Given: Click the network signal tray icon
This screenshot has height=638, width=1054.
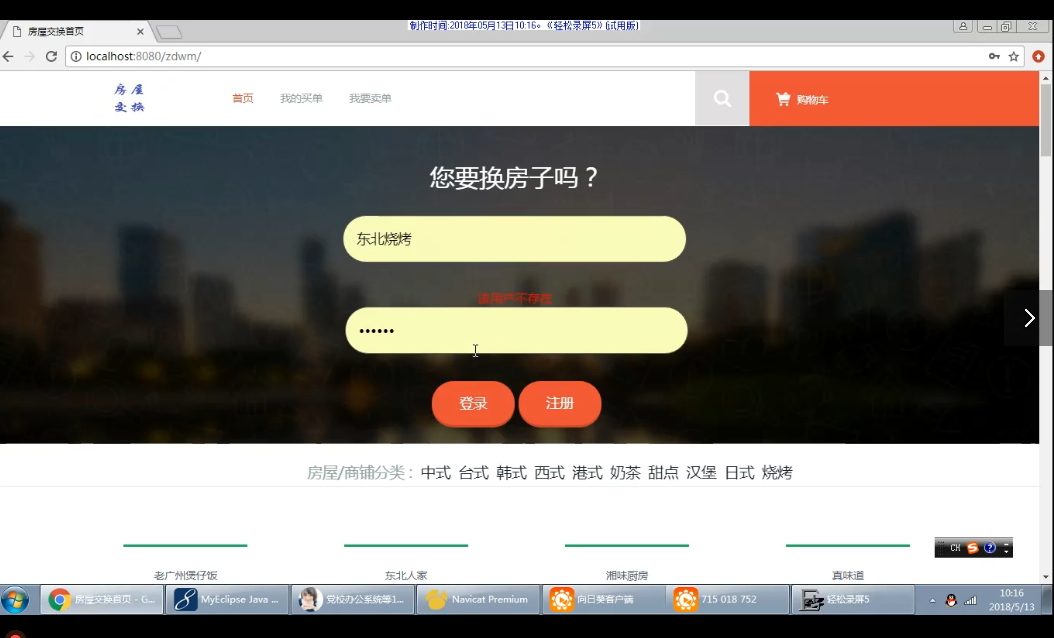Looking at the screenshot, I should tap(970, 600).
